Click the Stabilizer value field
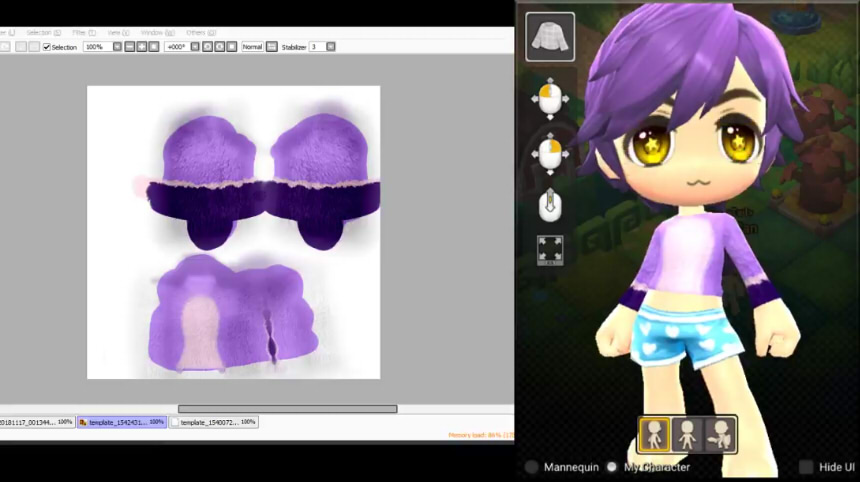The width and height of the screenshot is (860, 482). coord(316,47)
